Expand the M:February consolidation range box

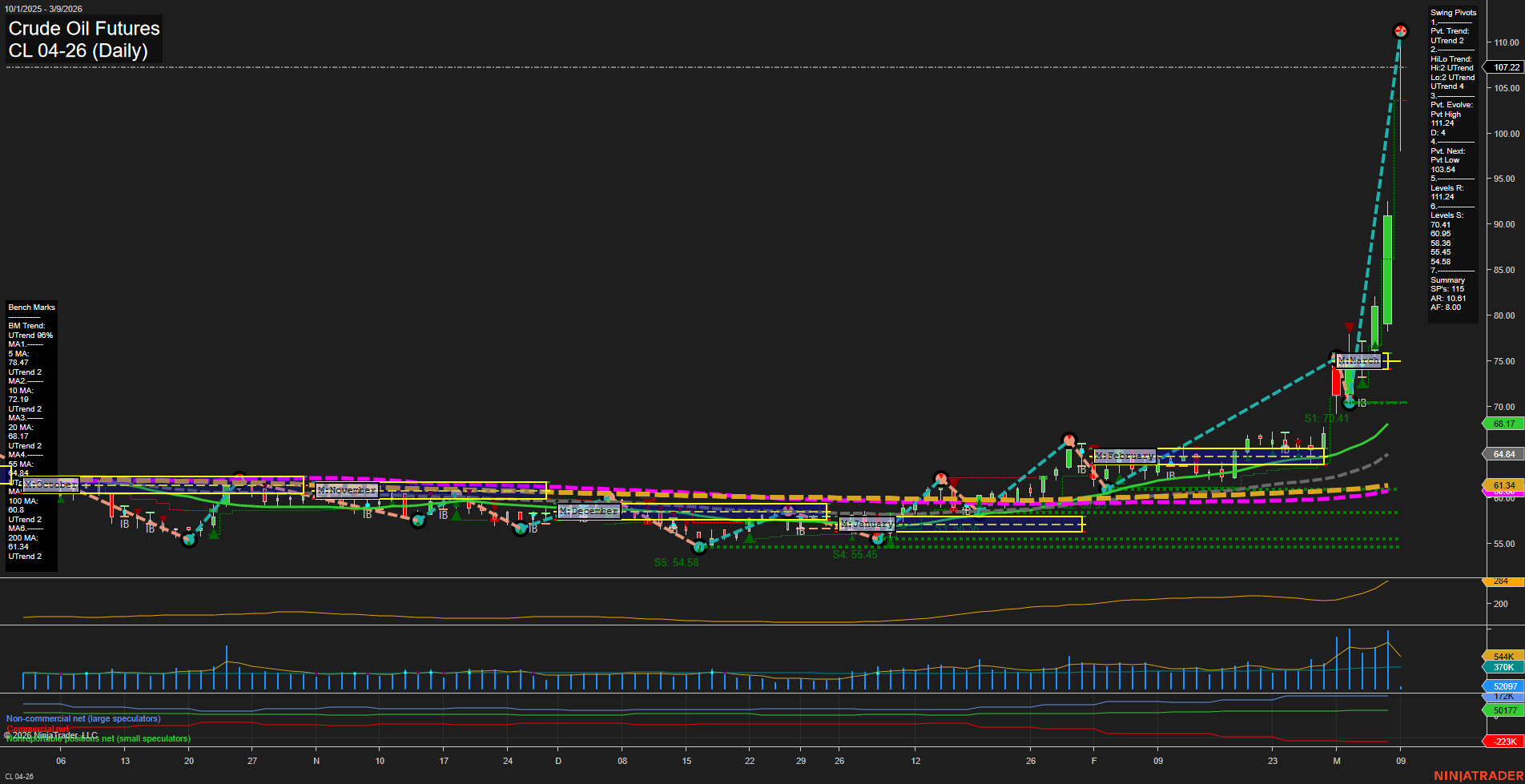coord(1124,456)
